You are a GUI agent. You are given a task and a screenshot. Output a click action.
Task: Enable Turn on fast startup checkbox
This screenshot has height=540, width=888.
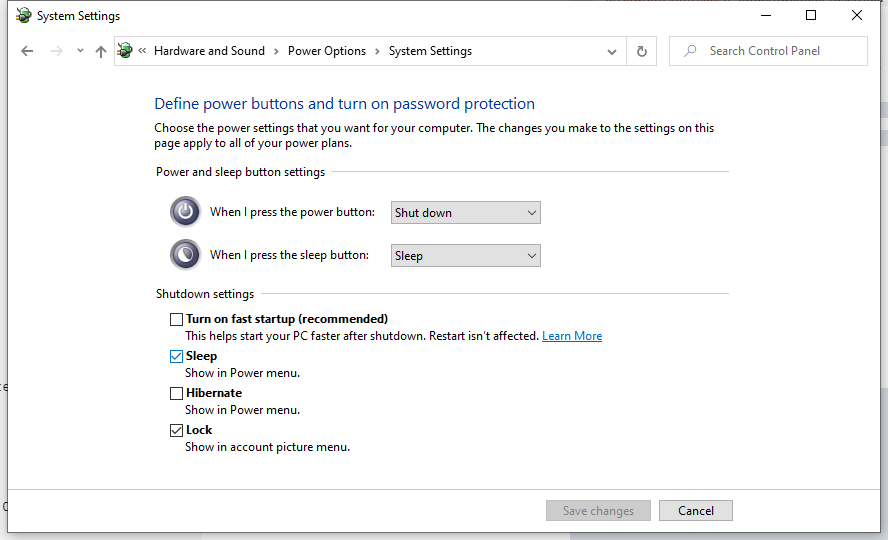(x=177, y=320)
